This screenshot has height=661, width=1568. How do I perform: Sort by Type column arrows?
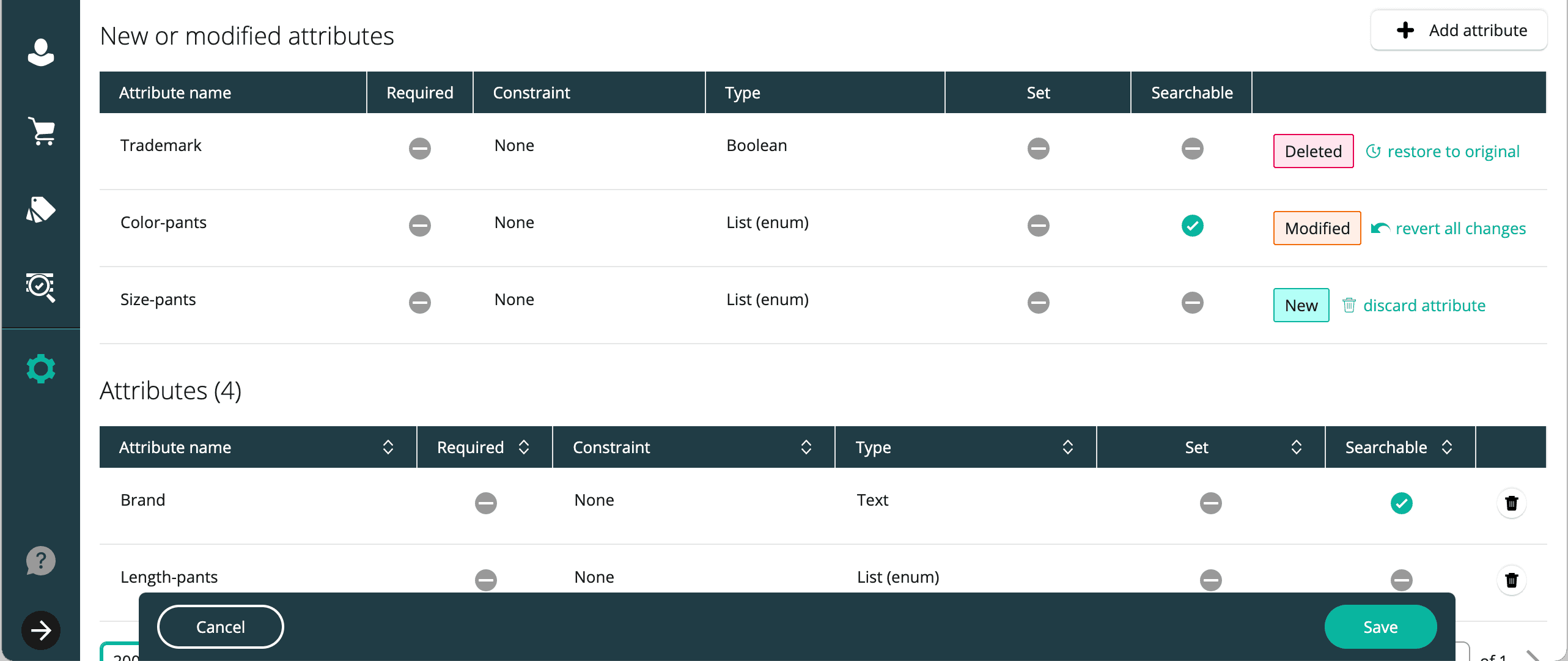[x=1067, y=447]
